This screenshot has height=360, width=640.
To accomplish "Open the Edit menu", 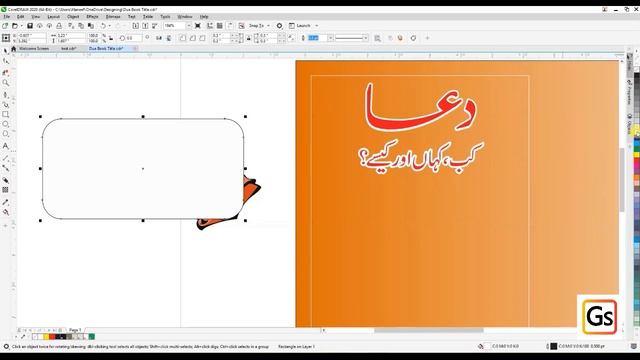I will pos(20,17).
